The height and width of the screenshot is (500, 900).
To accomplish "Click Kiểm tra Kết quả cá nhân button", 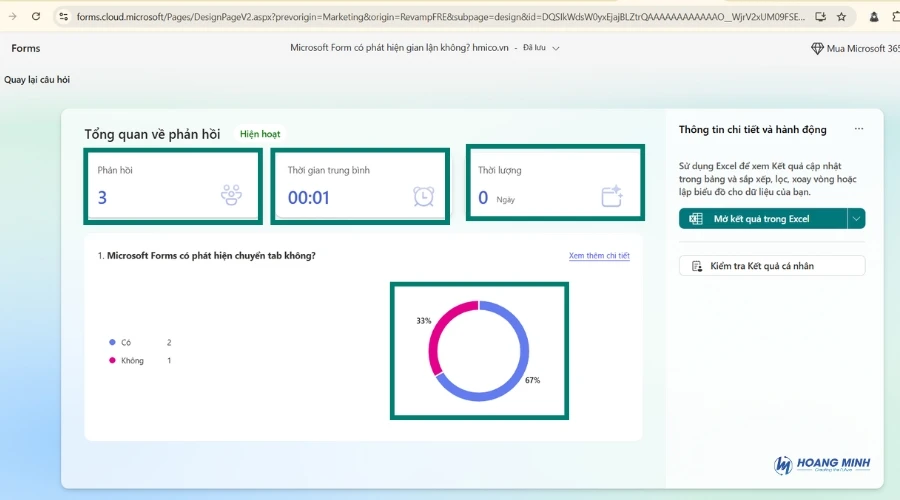I will pos(772,266).
